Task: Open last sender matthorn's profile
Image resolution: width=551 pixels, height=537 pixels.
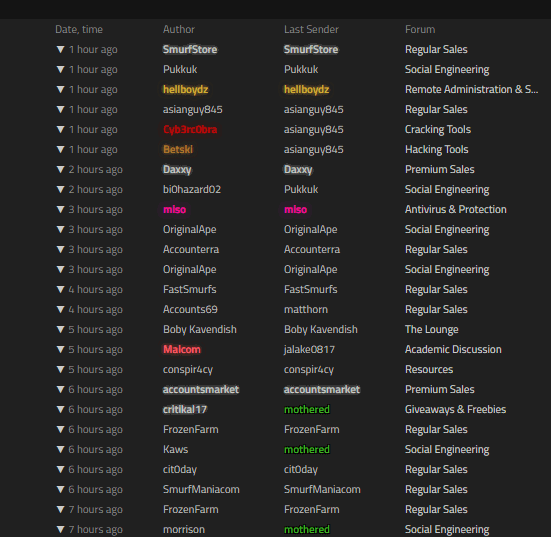Action: 306,310
